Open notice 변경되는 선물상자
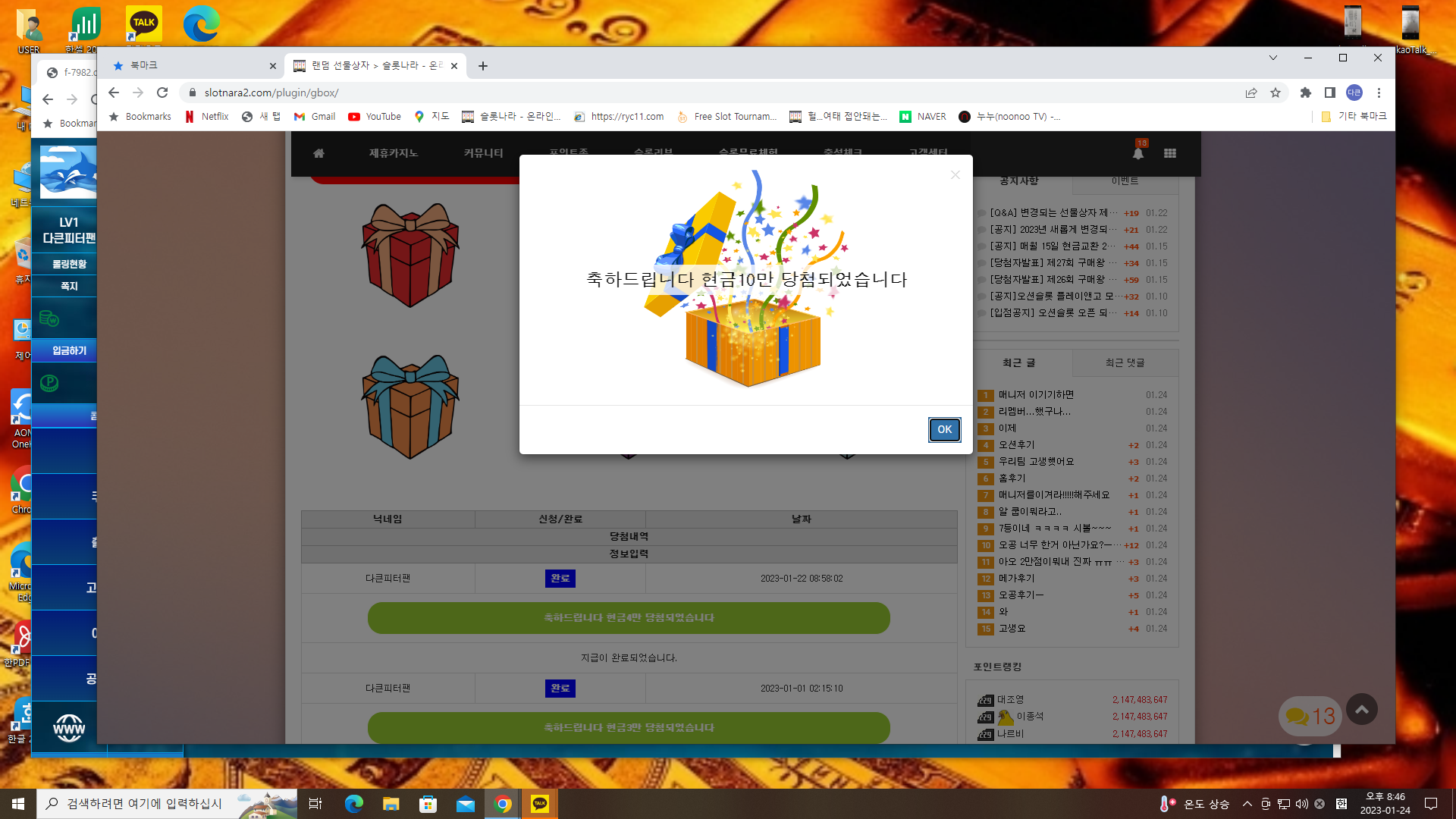 click(1053, 213)
